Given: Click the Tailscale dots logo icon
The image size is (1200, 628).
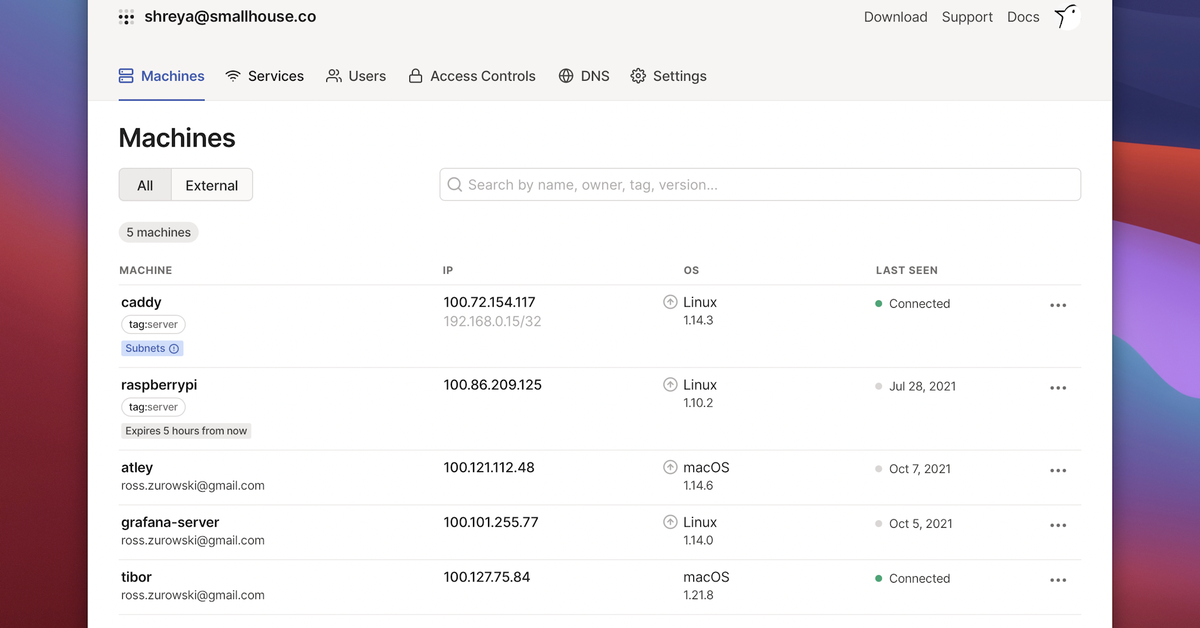Looking at the screenshot, I should (x=126, y=17).
